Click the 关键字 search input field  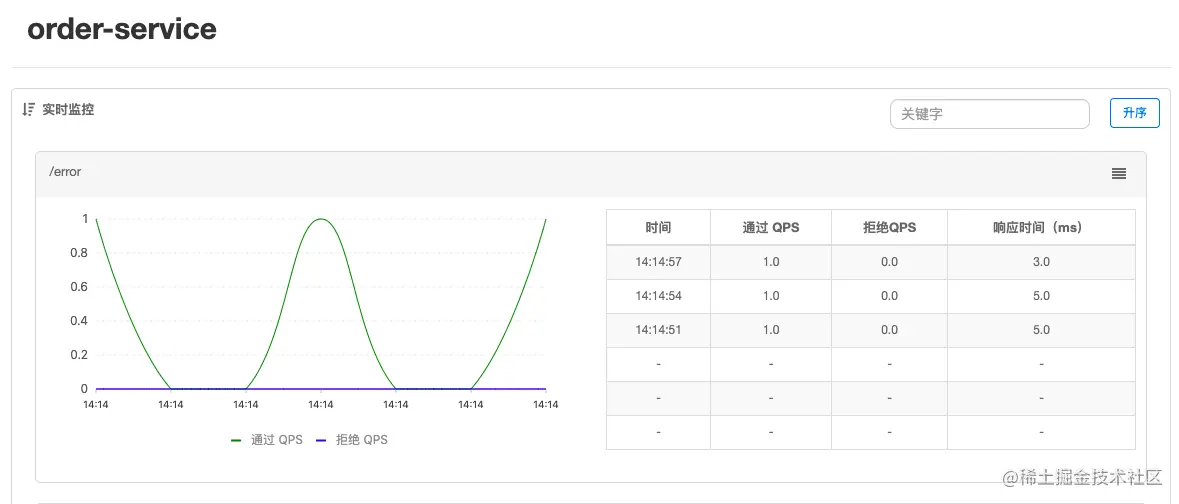click(990, 114)
